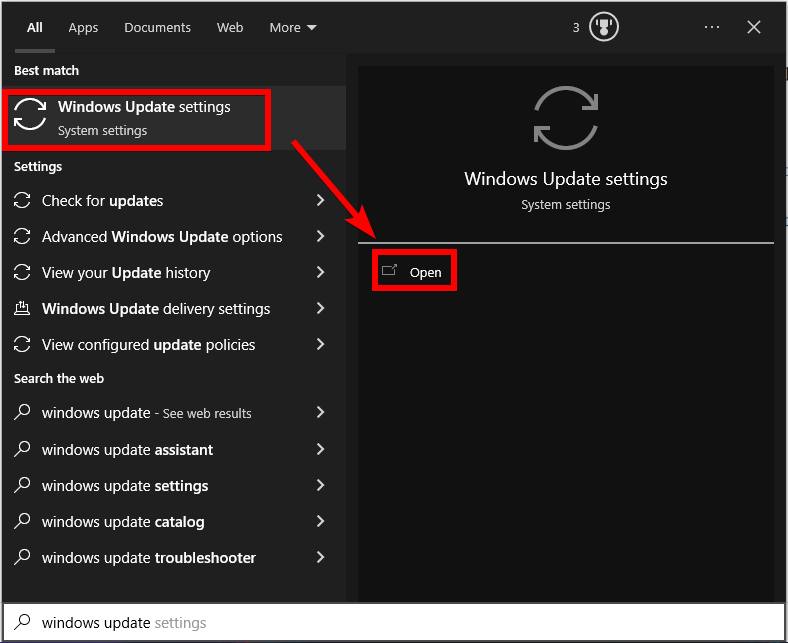This screenshot has height=643, width=788.
Task: Open the rewards trophy badge icon
Action: (604, 27)
